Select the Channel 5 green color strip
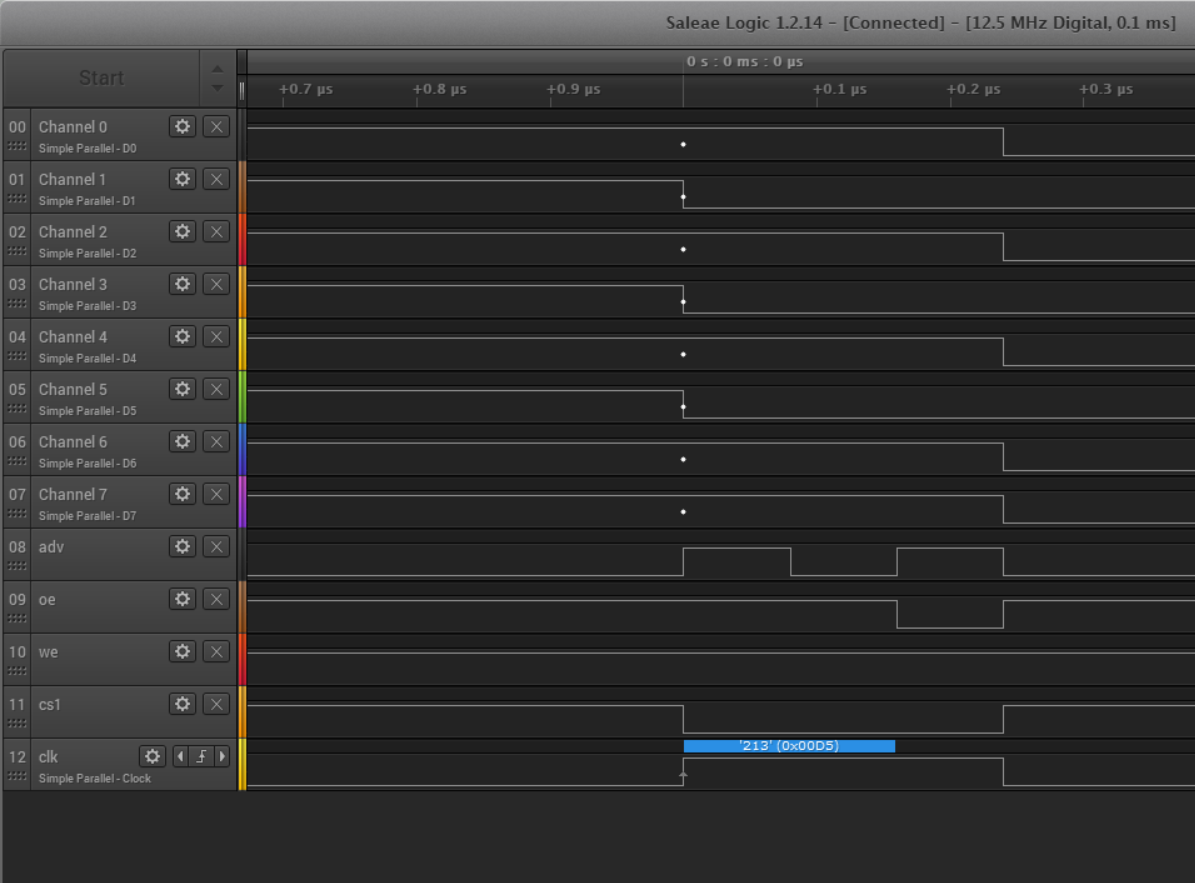The image size is (1195, 883). pos(242,397)
